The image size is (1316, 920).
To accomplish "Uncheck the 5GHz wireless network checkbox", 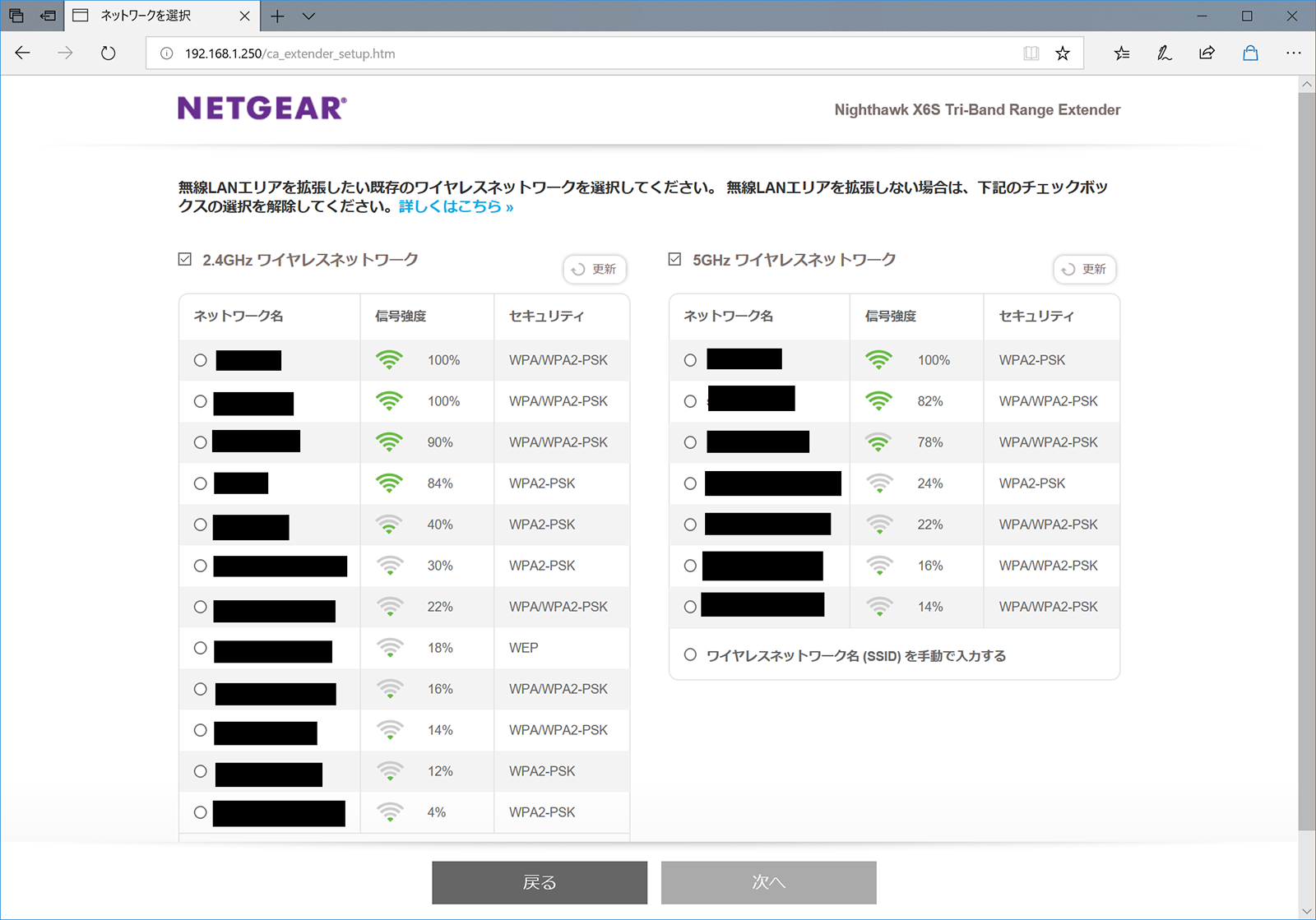I will pyautogui.click(x=675, y=260).
